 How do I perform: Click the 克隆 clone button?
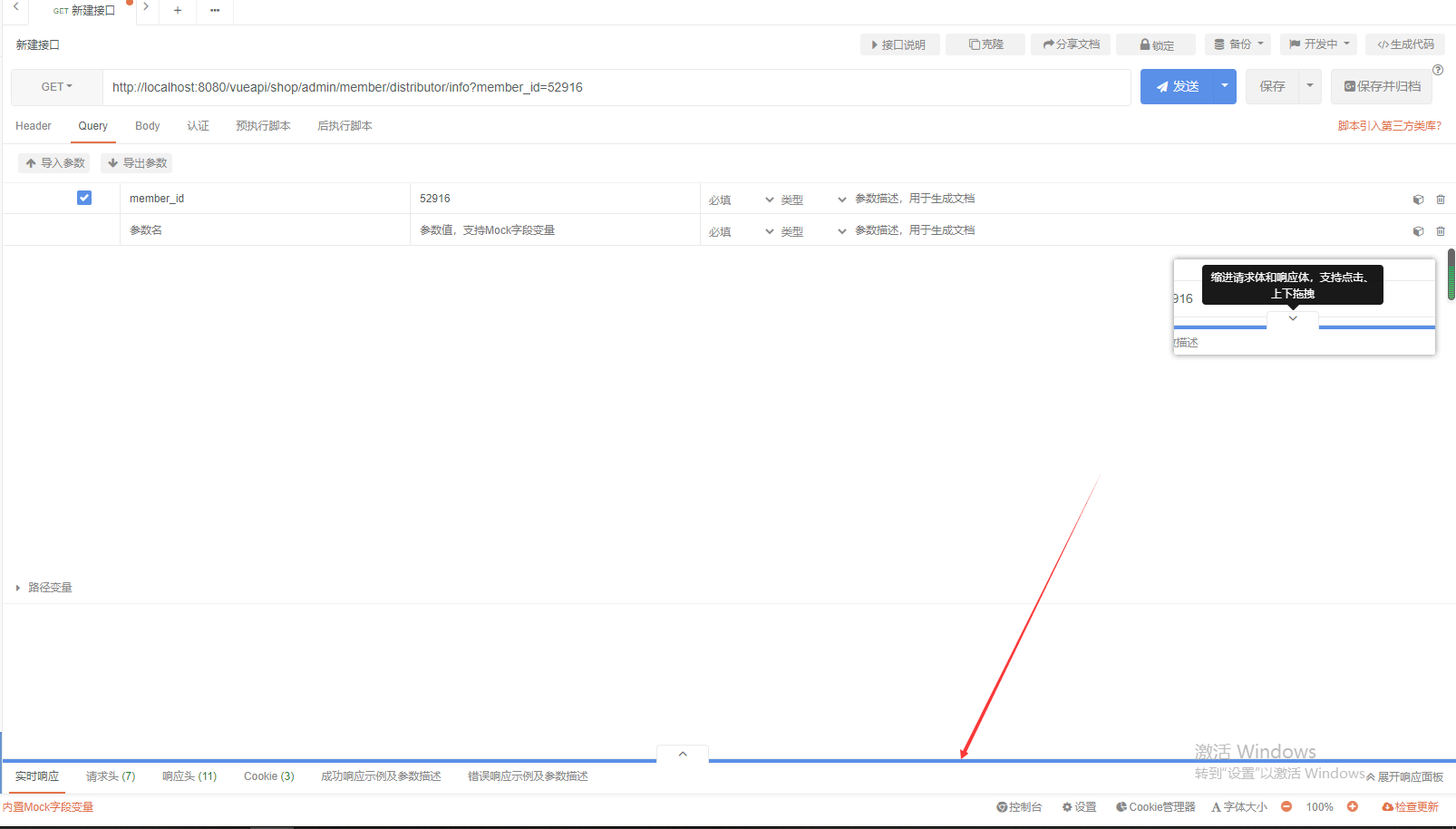point(985,44)
